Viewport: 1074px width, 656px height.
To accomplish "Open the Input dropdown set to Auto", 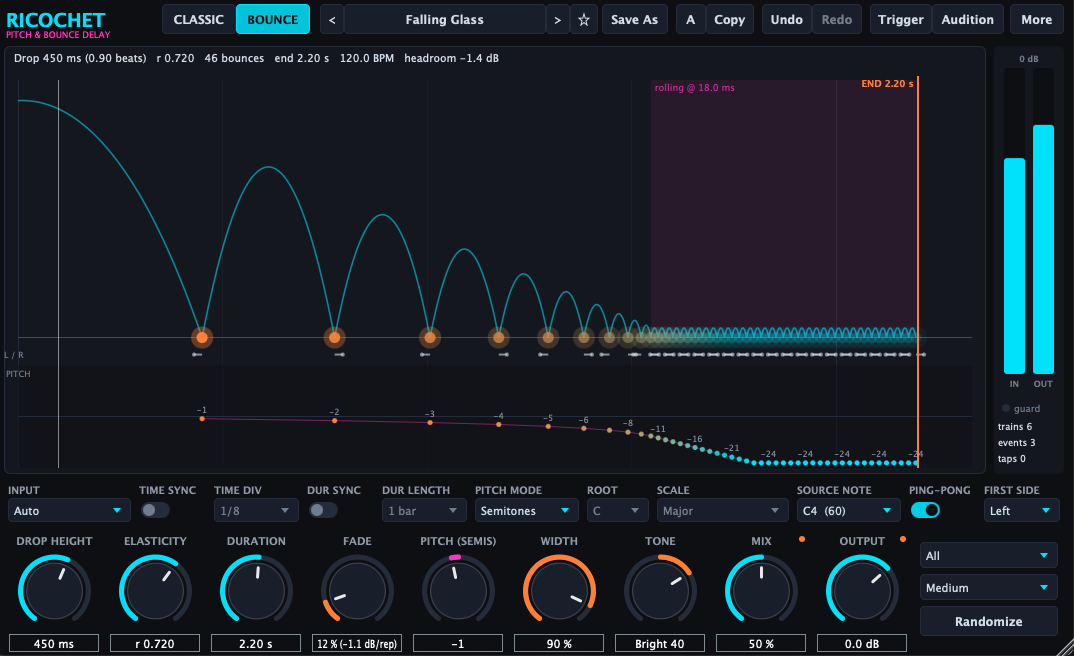I will point(68,511).
